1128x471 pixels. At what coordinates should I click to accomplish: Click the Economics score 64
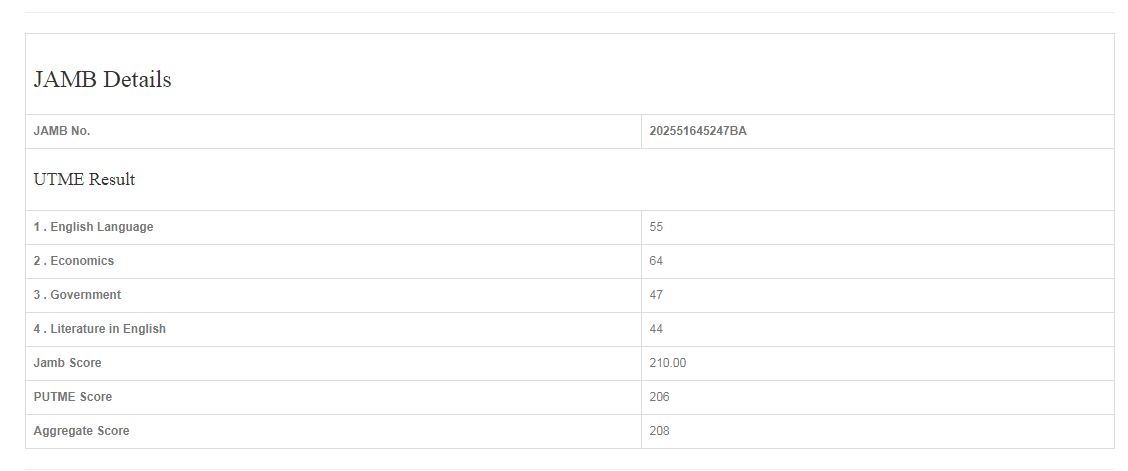(x=656, y=261)
